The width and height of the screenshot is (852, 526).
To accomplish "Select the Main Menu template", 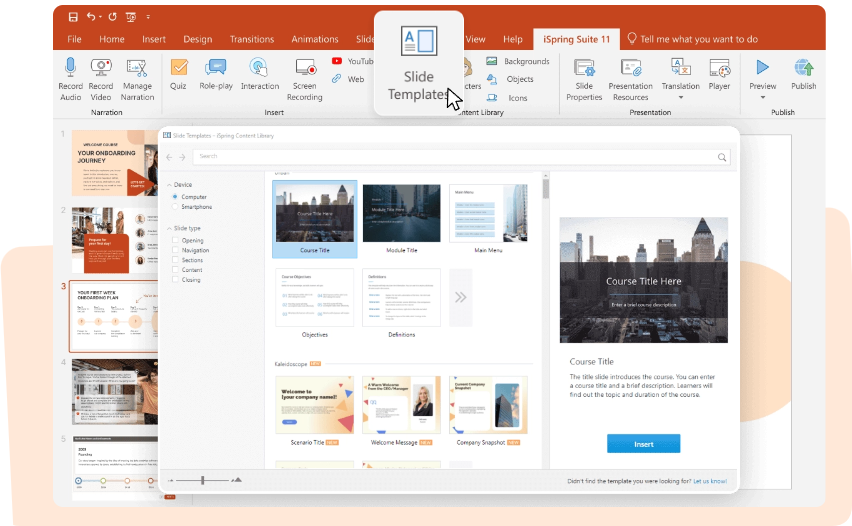I will point(488,219).
